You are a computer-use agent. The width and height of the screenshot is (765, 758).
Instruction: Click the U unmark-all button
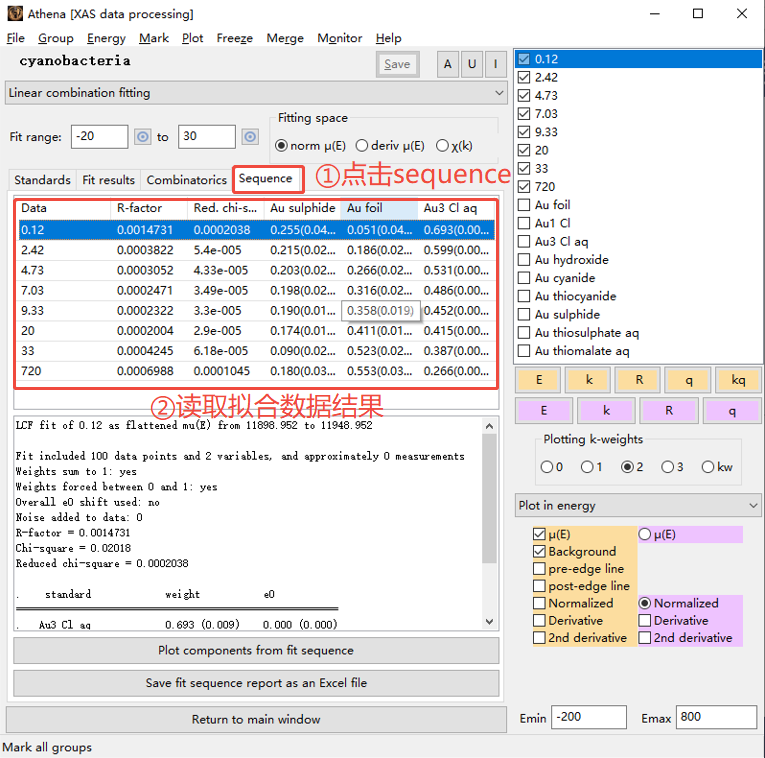(472, 64)
